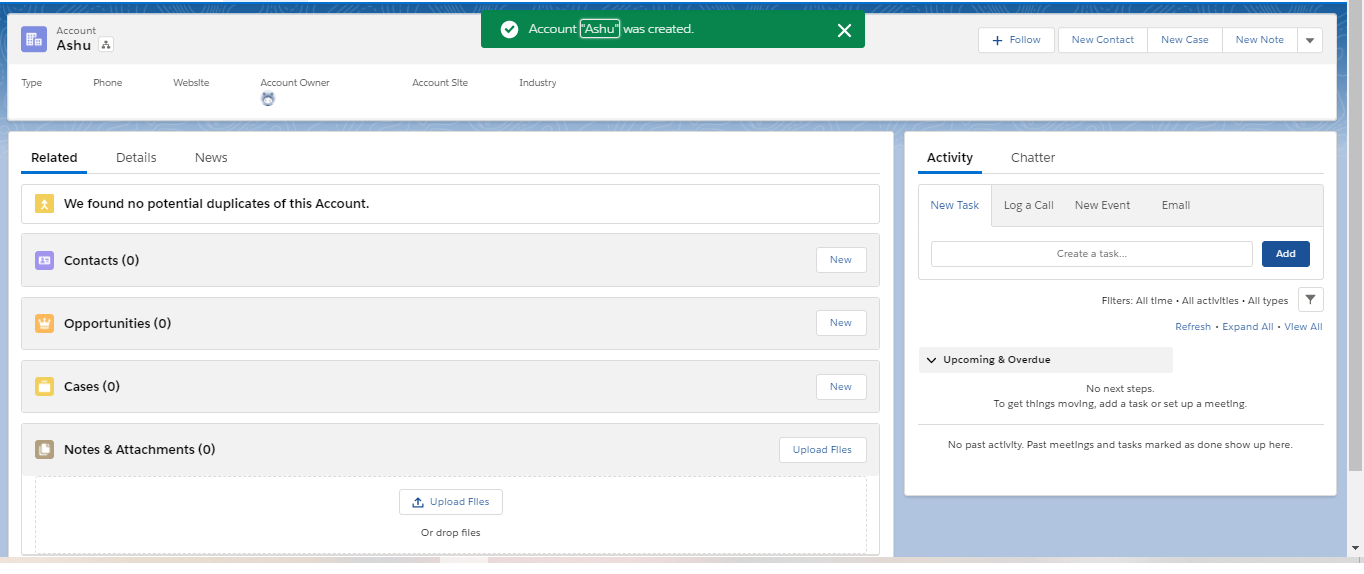Click the Contacts related list icon

point(44,260)
